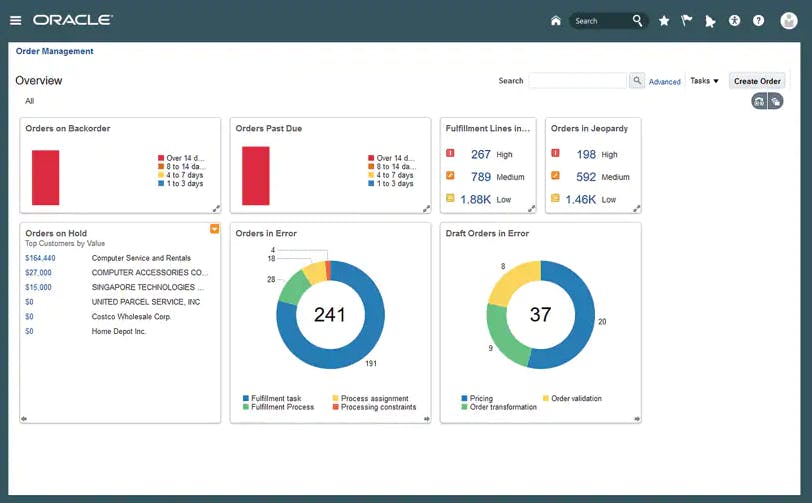Click the Fulfillment task legend entry
The height and width of the screenshot is (503, 812).
click(x=272, y=398)
